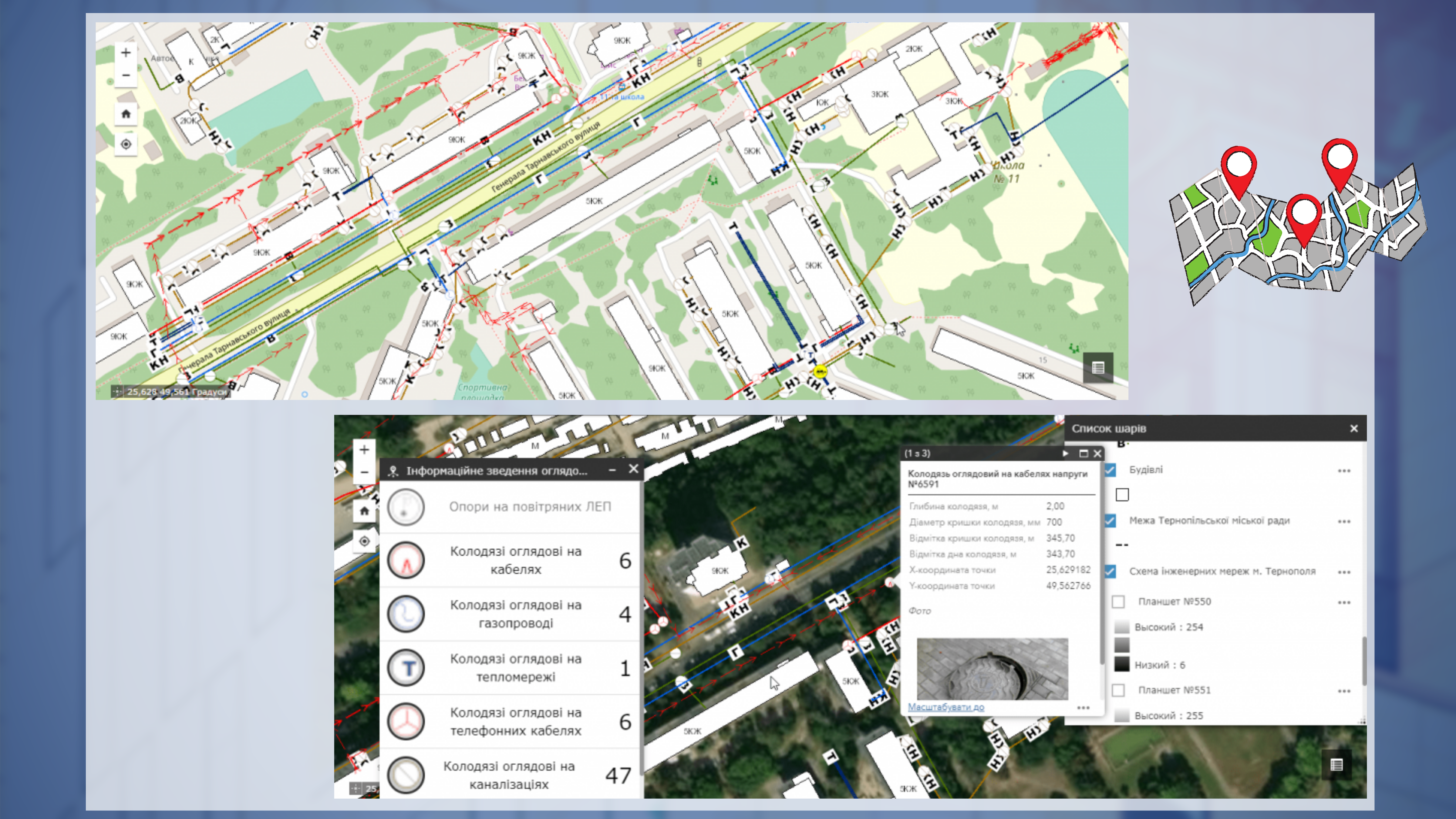Viewport: 1456px width, 819px height.
Task: Click the 'Колодязі оглядові на каналізаціях' well icon
Action: pos(406,775)
